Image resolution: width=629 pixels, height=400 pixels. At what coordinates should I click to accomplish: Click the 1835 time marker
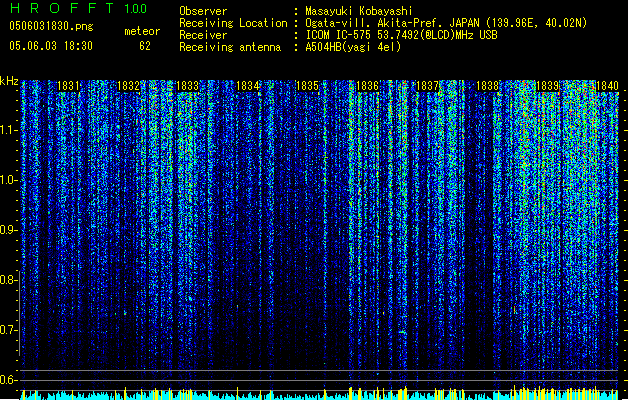pyautogui.click(x=307, y=86)
